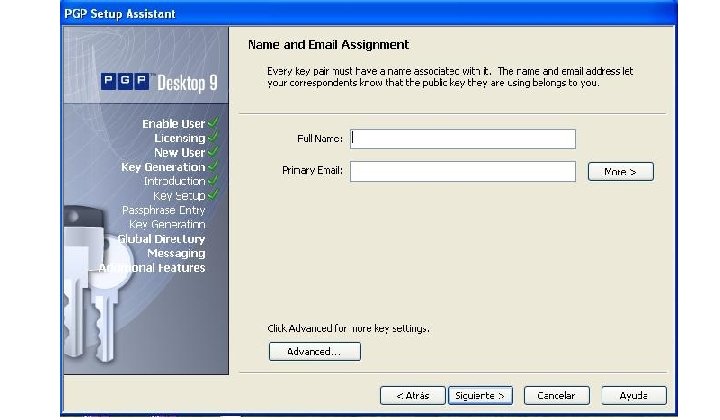The image size is (720, 420).
Task: Click the green checkmark beside Key Setup
Action: tap(213, 195)
